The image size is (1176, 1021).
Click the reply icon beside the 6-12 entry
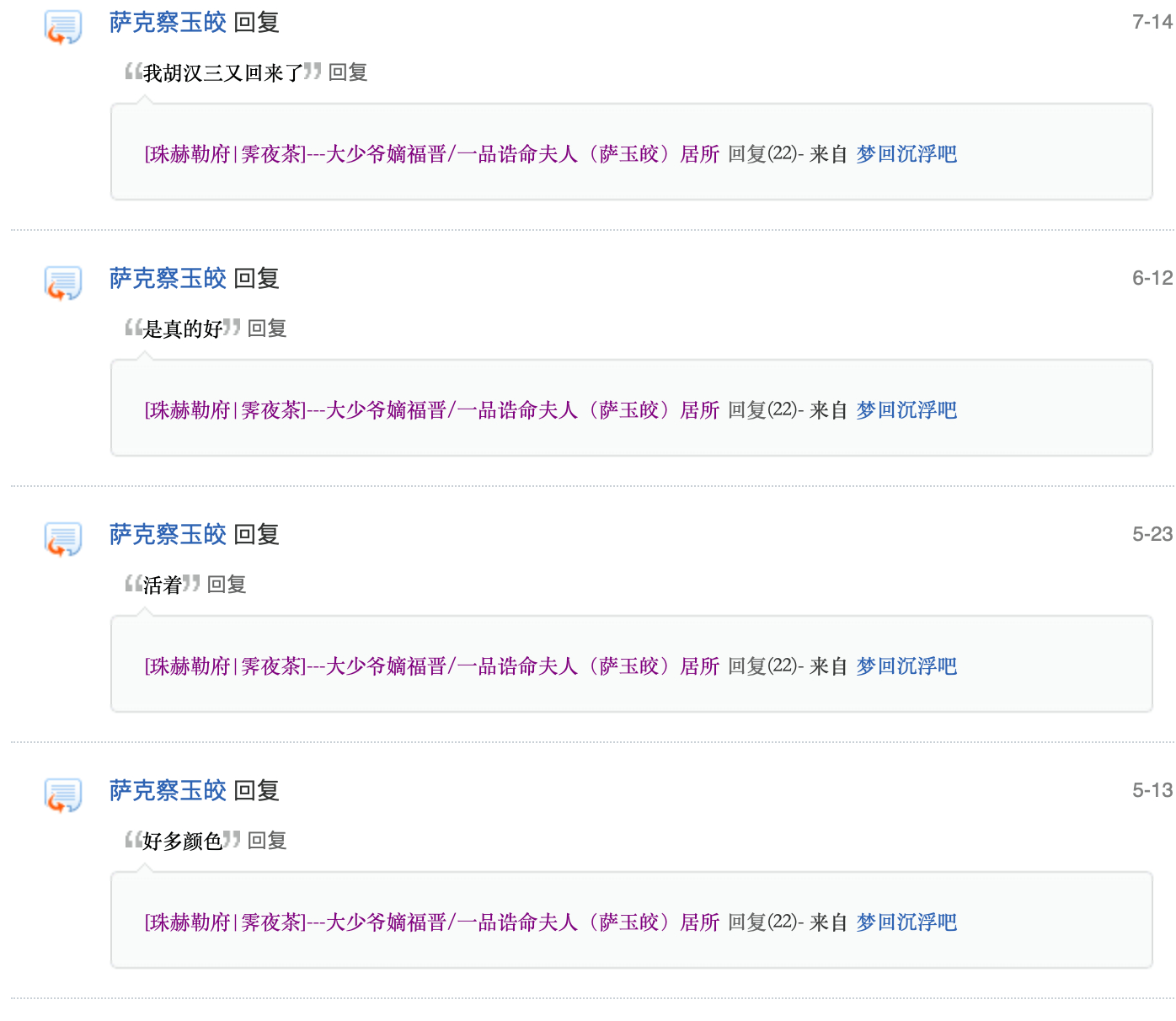point(63,283)
